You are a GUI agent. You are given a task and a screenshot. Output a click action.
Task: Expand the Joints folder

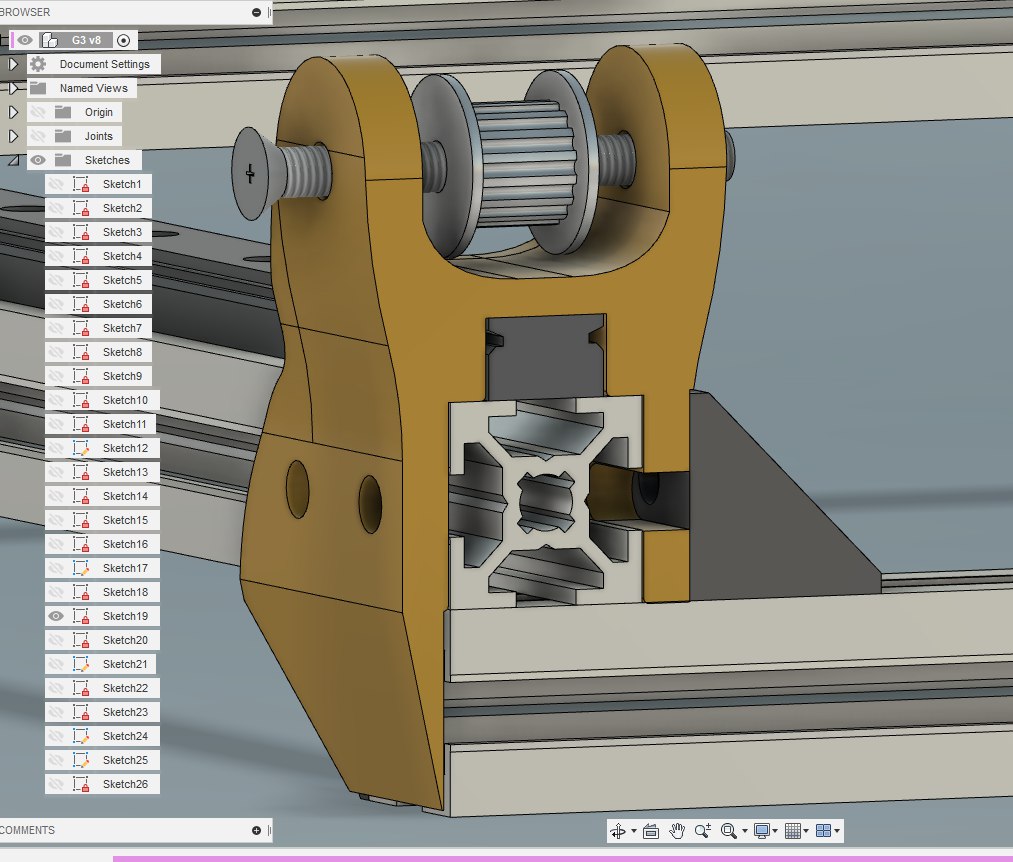point(13,136)
